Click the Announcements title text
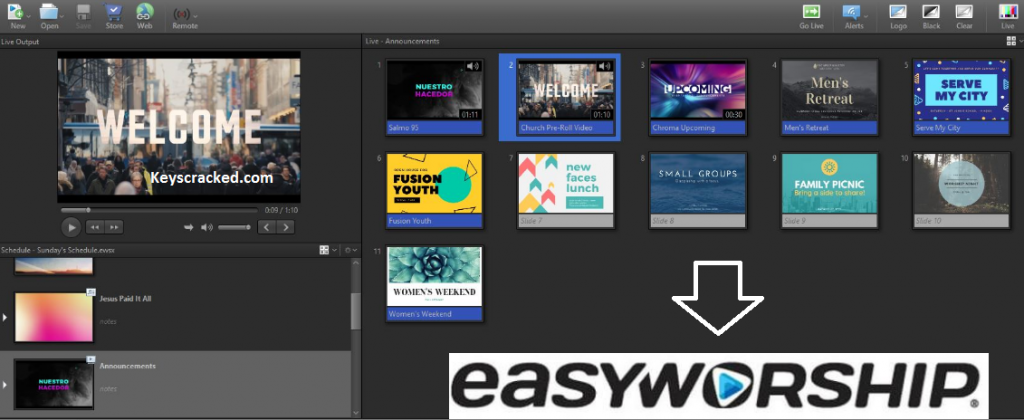The width and height of the screenshot is (1024, 420). pyautogui.click(x=127, y=366)
